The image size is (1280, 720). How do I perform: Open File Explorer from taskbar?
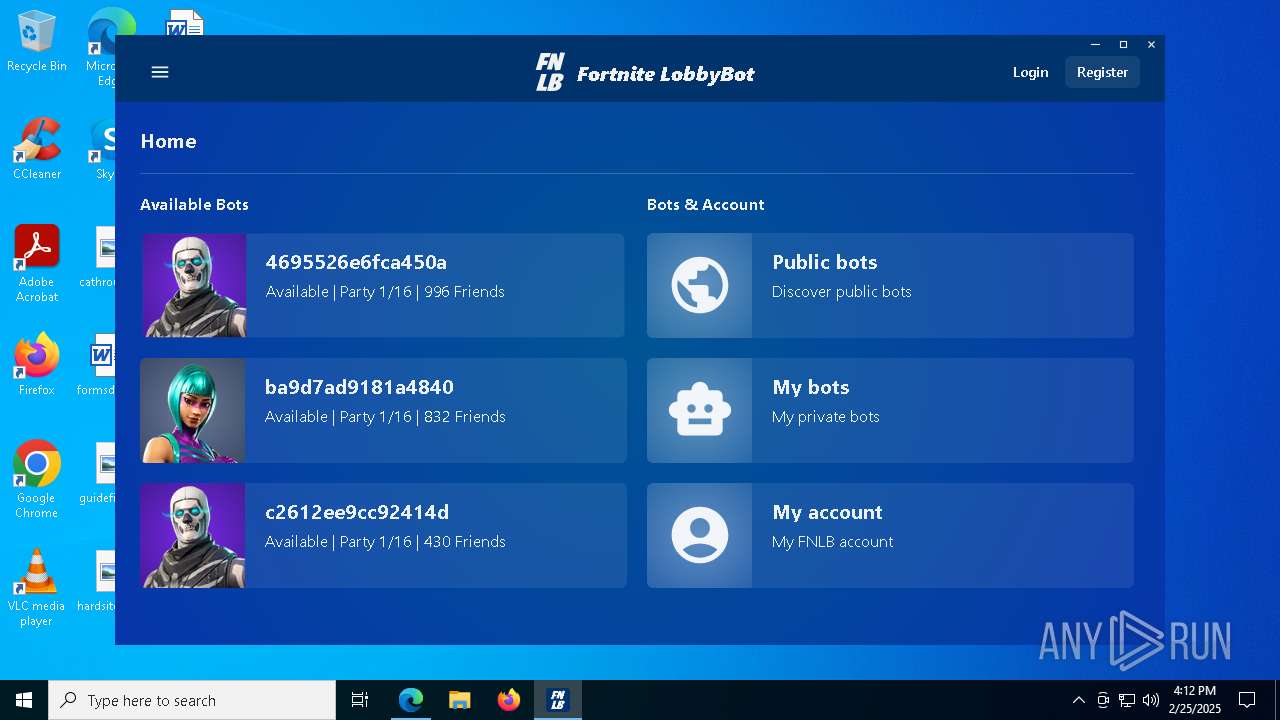459,700
